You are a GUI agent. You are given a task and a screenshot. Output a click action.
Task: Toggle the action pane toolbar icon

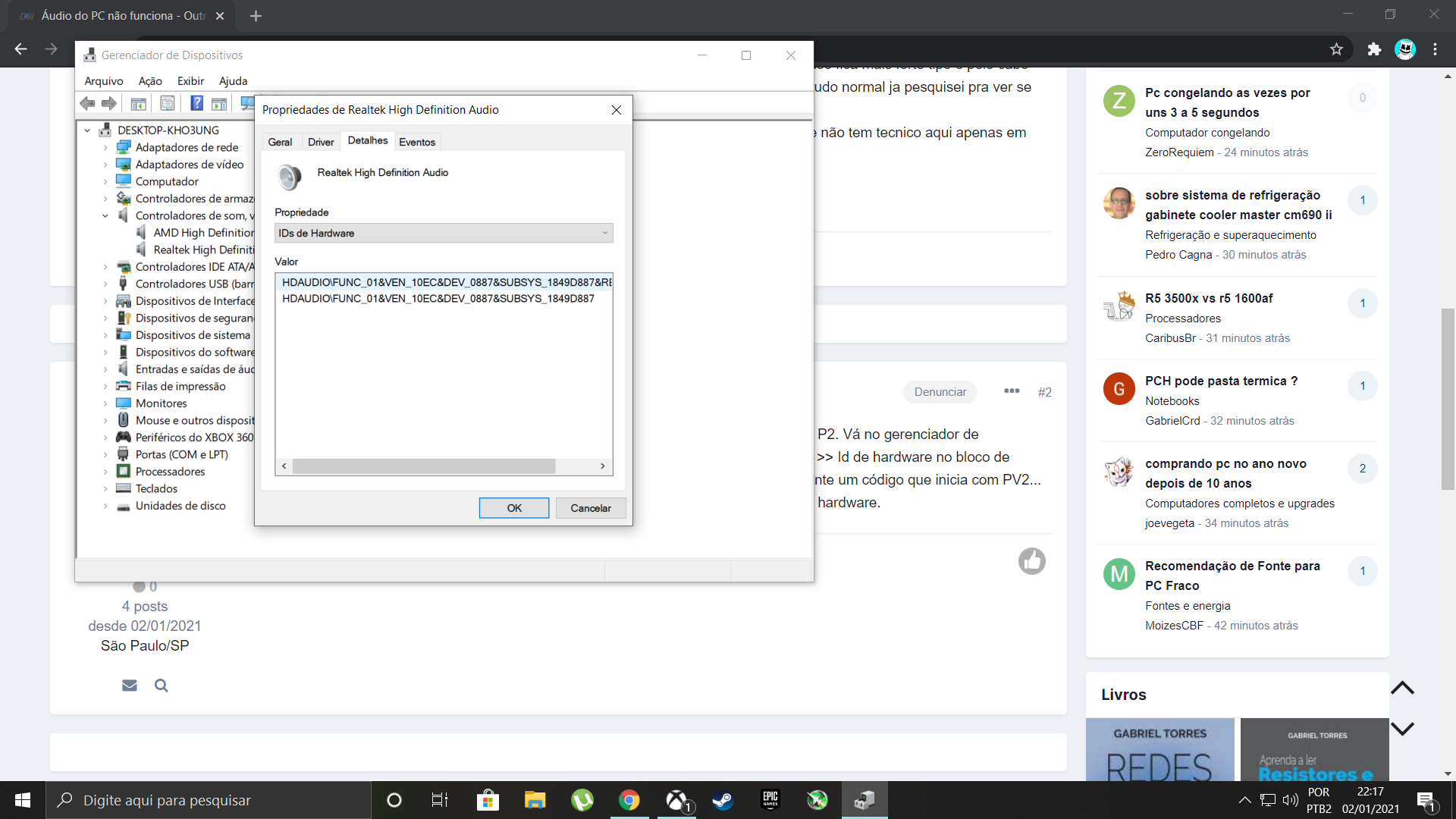[219, 104]
